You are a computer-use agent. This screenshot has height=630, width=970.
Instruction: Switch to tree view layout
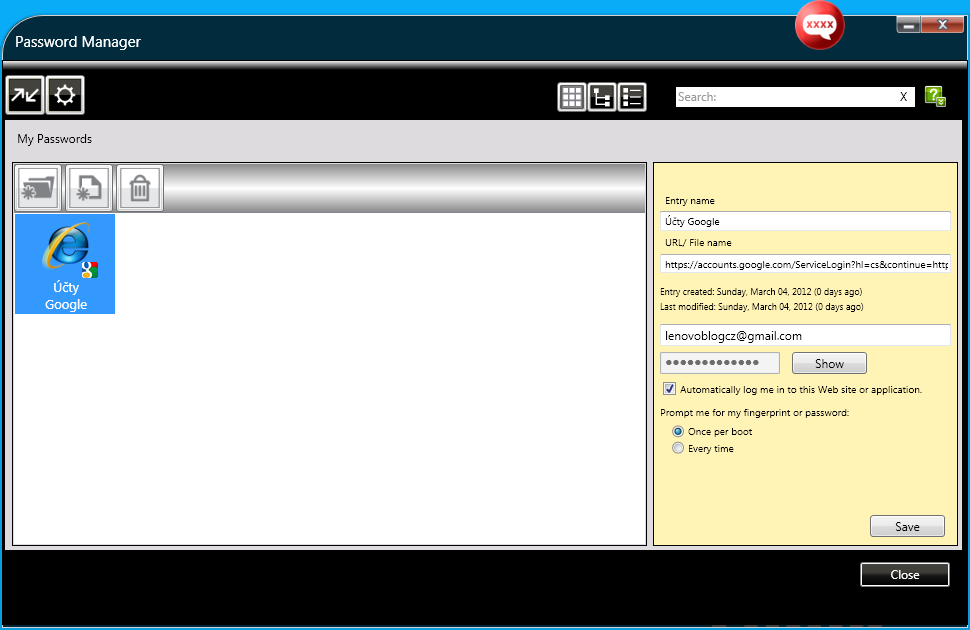tap(602, 97)
